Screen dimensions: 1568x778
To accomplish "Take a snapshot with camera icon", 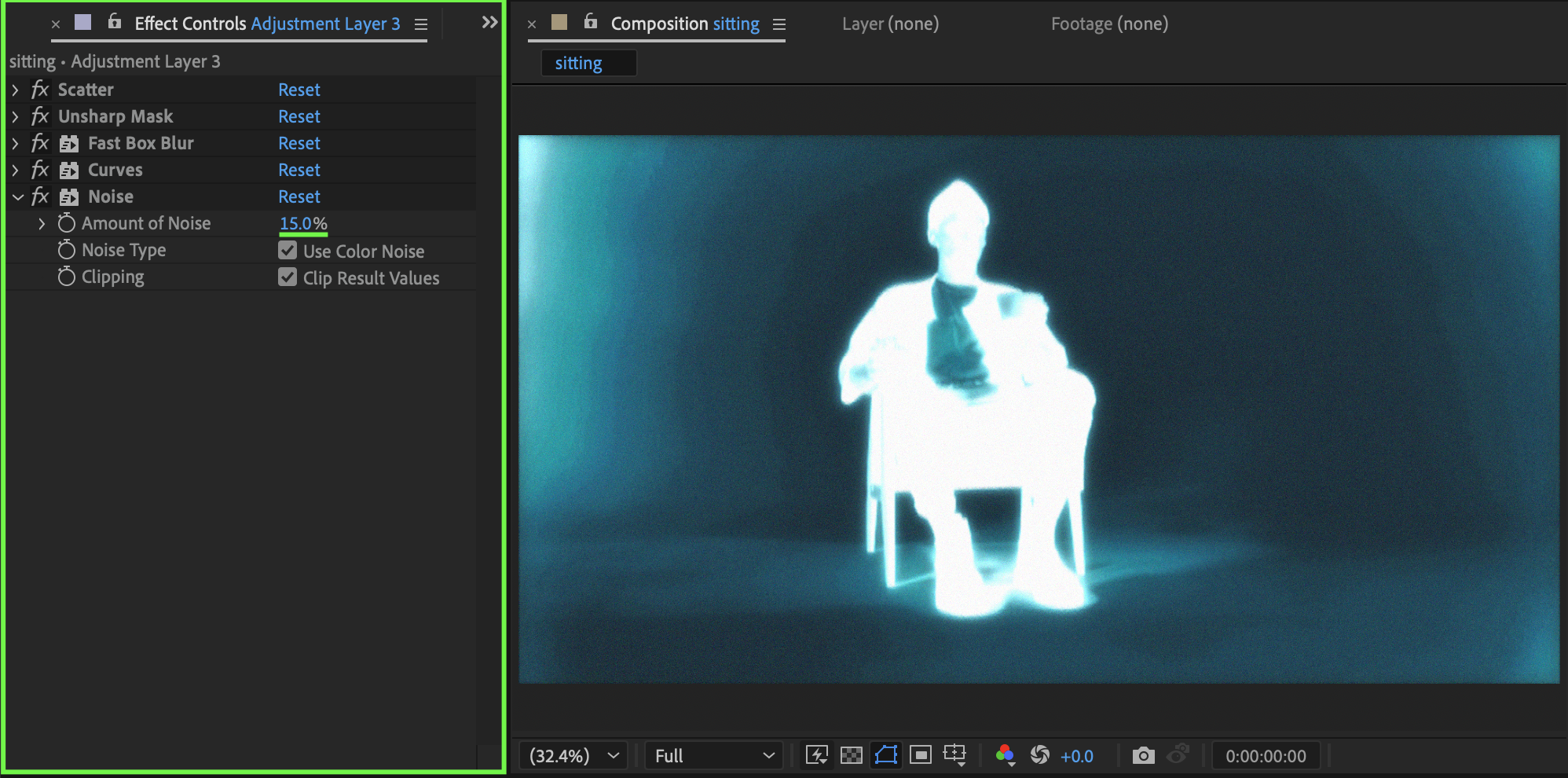I will [1144, 755].
